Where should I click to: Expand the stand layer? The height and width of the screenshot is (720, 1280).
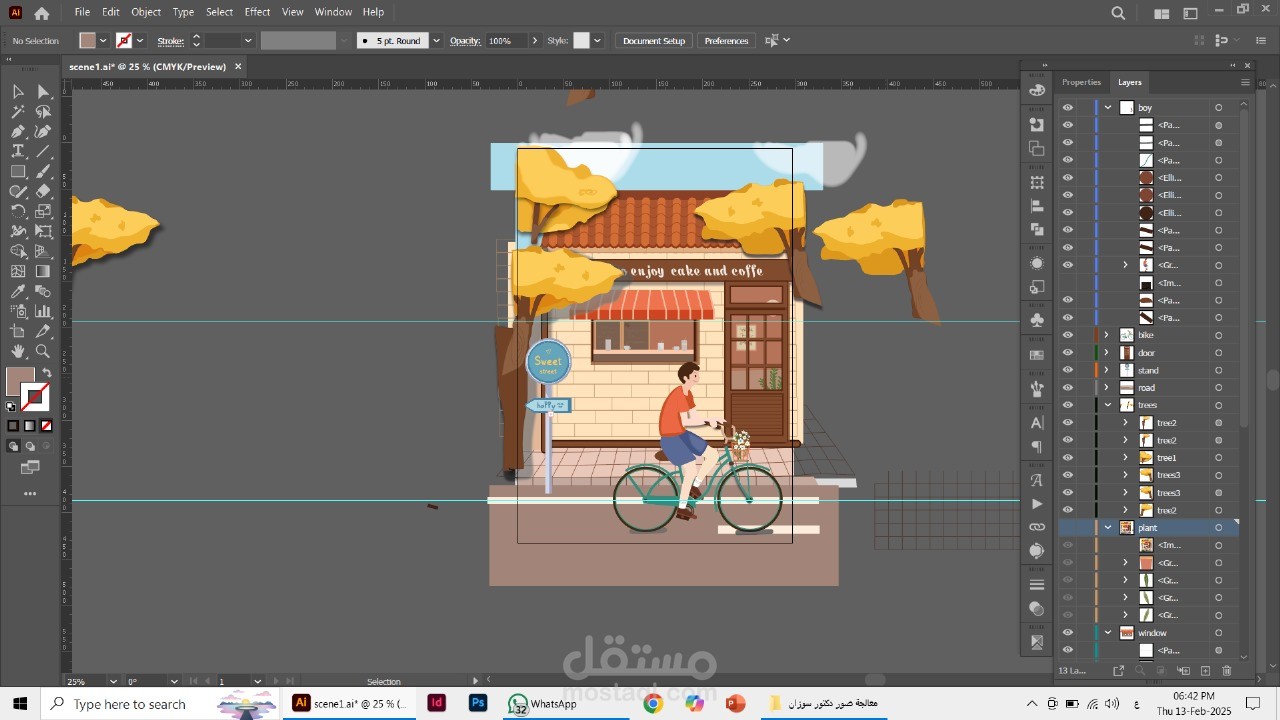click(x=1106, y=370)
